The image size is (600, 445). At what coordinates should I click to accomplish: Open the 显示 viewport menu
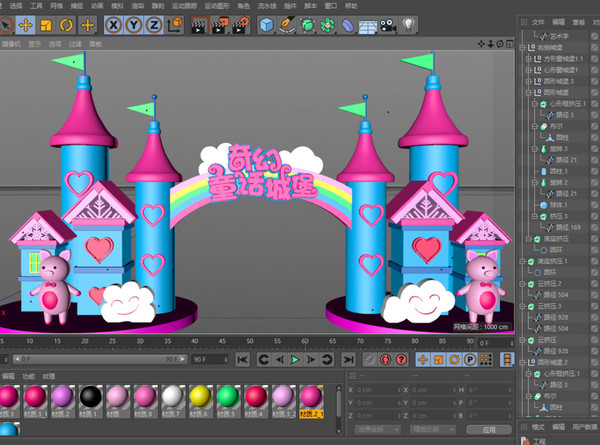34,44
